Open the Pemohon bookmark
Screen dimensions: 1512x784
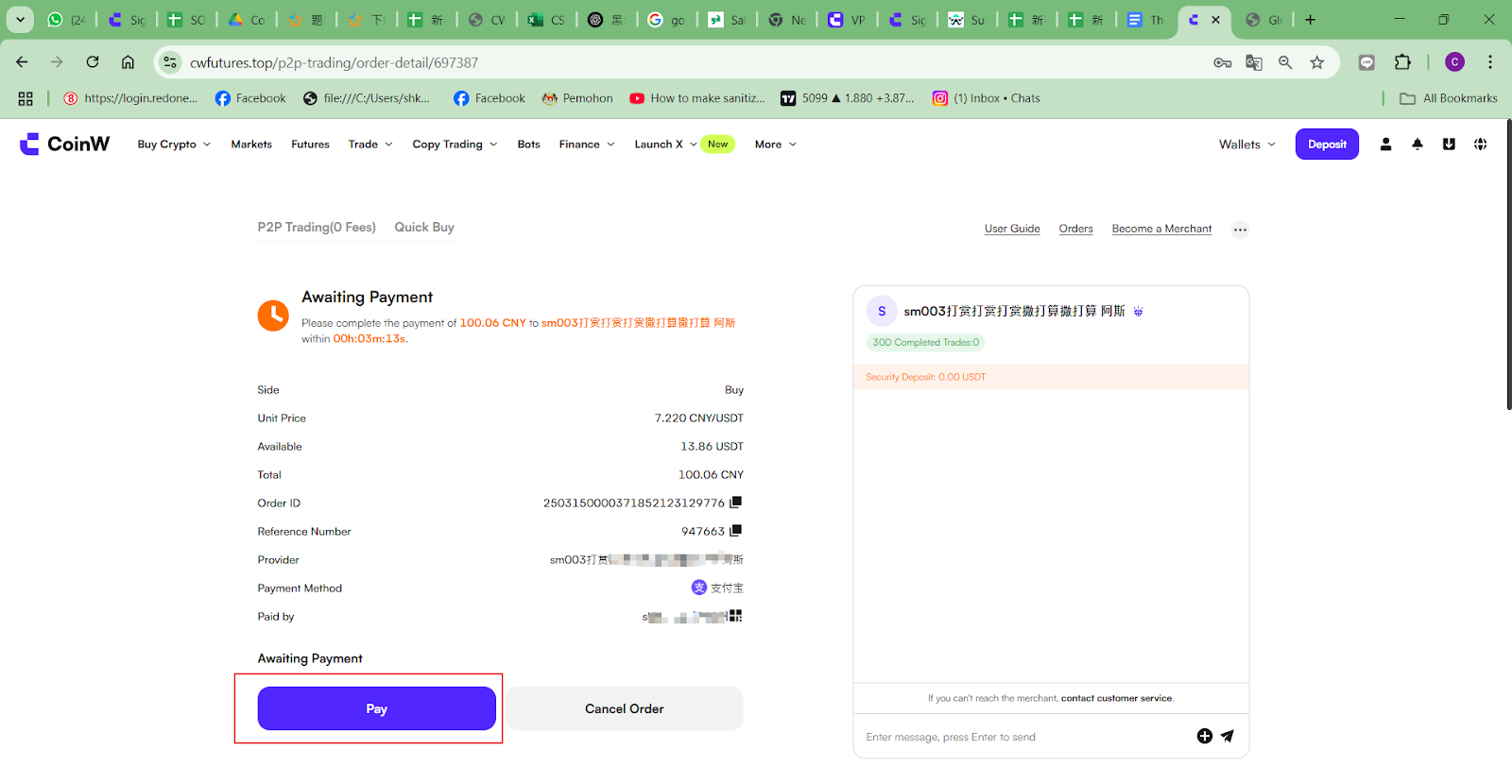point(577,98)
